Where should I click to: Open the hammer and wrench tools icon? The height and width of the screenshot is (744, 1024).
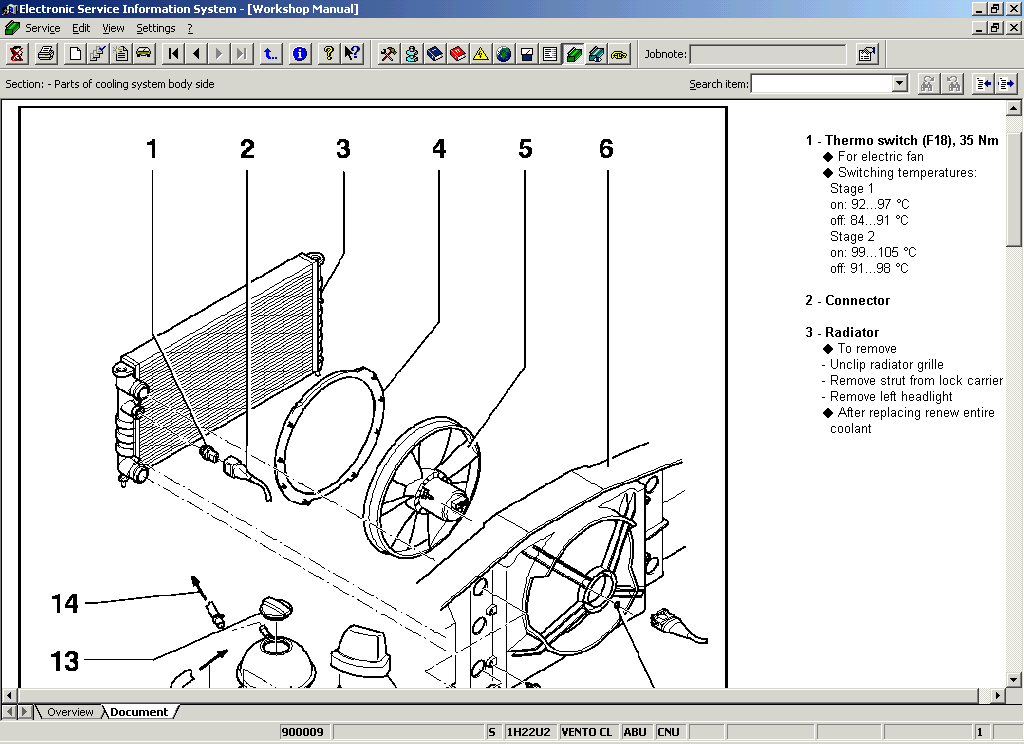coord(389,54)
